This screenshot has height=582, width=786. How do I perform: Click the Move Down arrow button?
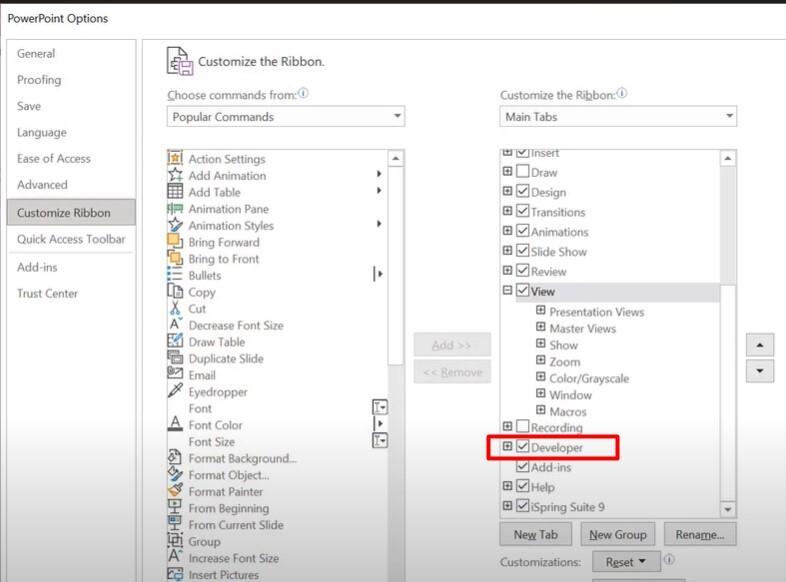click(760, 371)
